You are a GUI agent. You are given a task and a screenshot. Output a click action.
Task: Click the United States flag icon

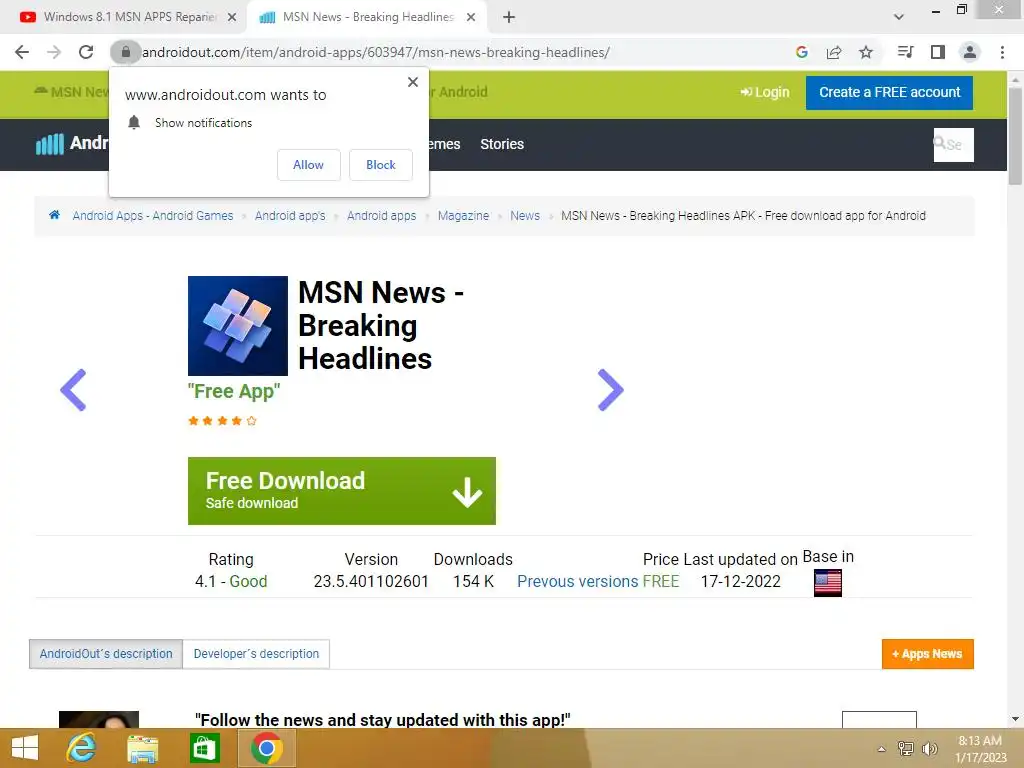coord(827,583)
